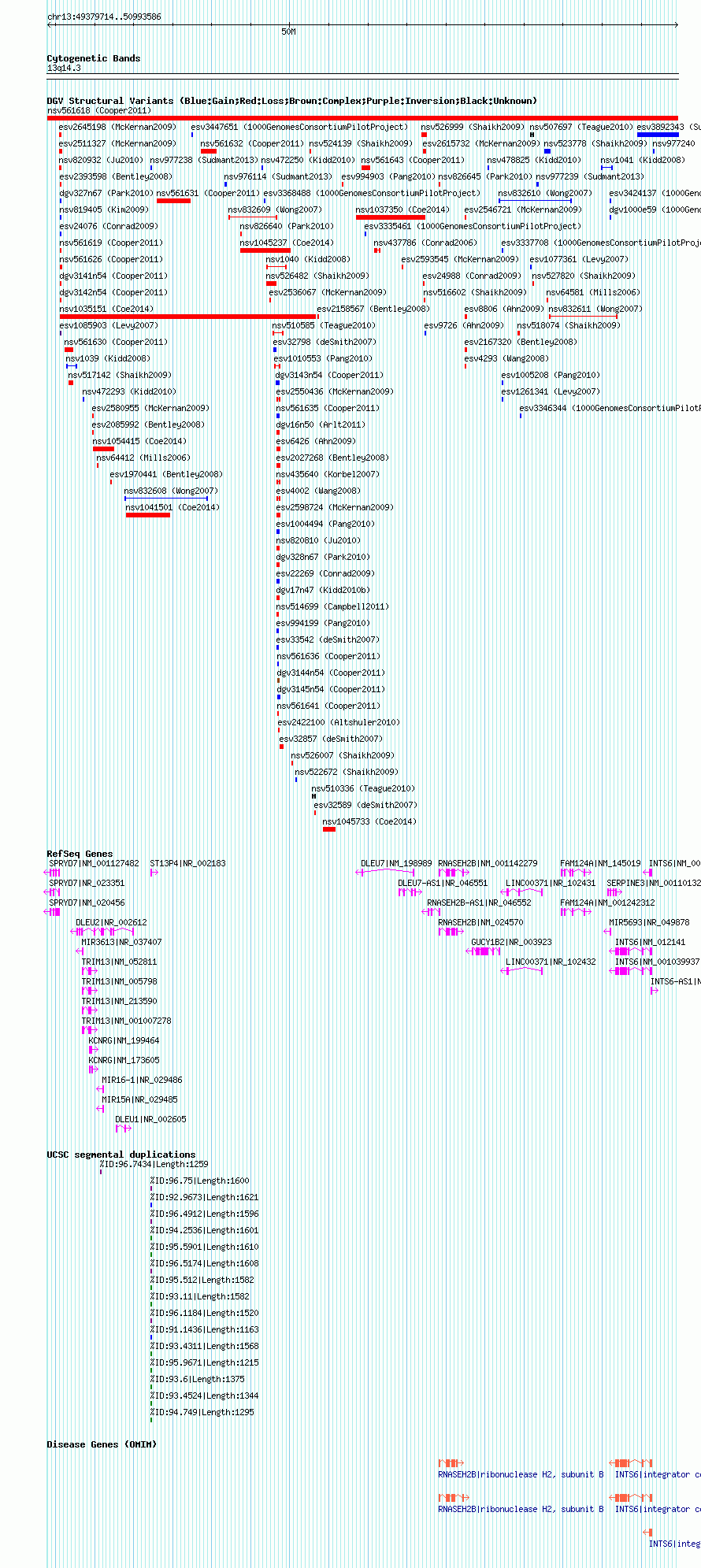Click the Cytogenetic Bands track title
Image resolution: width=701 pixels, height=1568 pixels.
click(93, 58)
